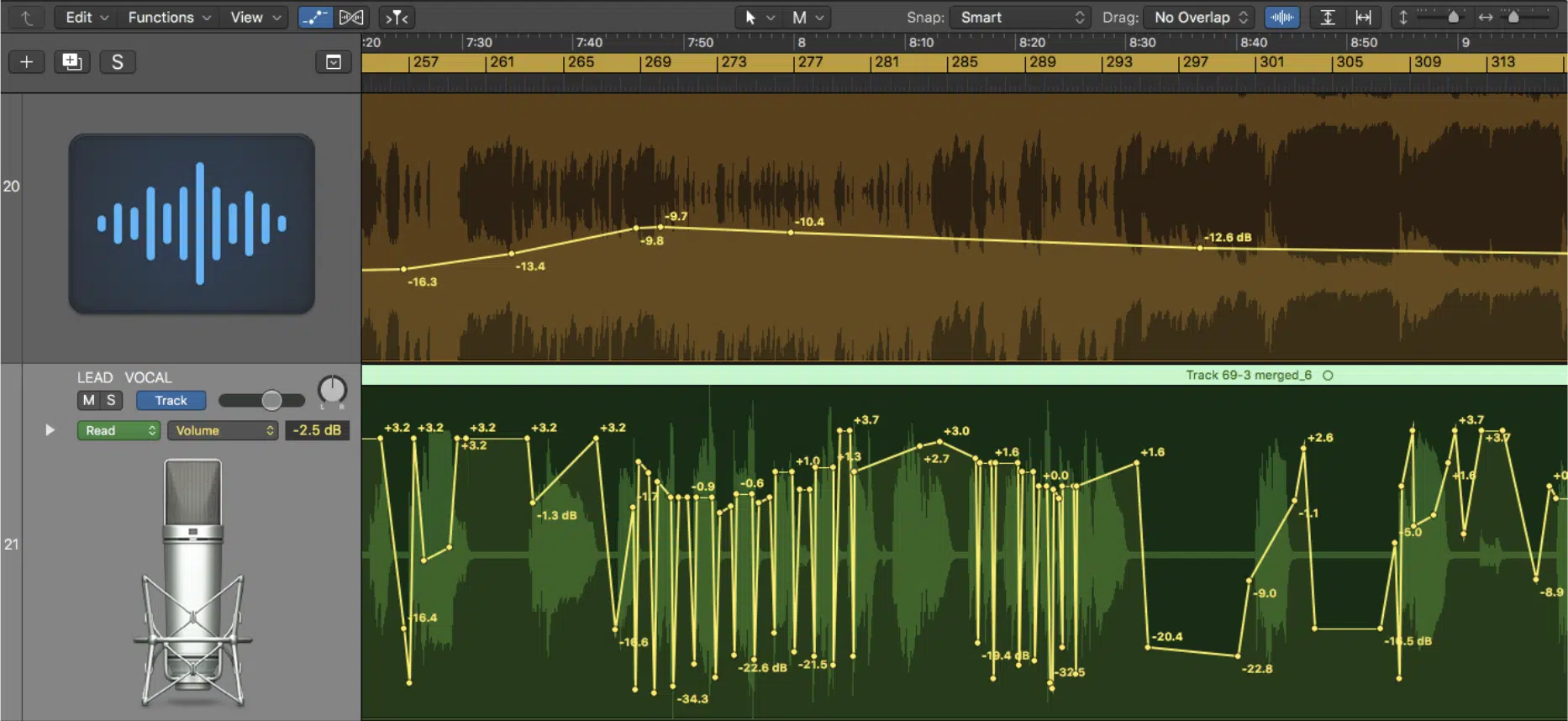1568x721 pixels.
Task: Click the 7:40 time marker
Action: tap(589, 42)
